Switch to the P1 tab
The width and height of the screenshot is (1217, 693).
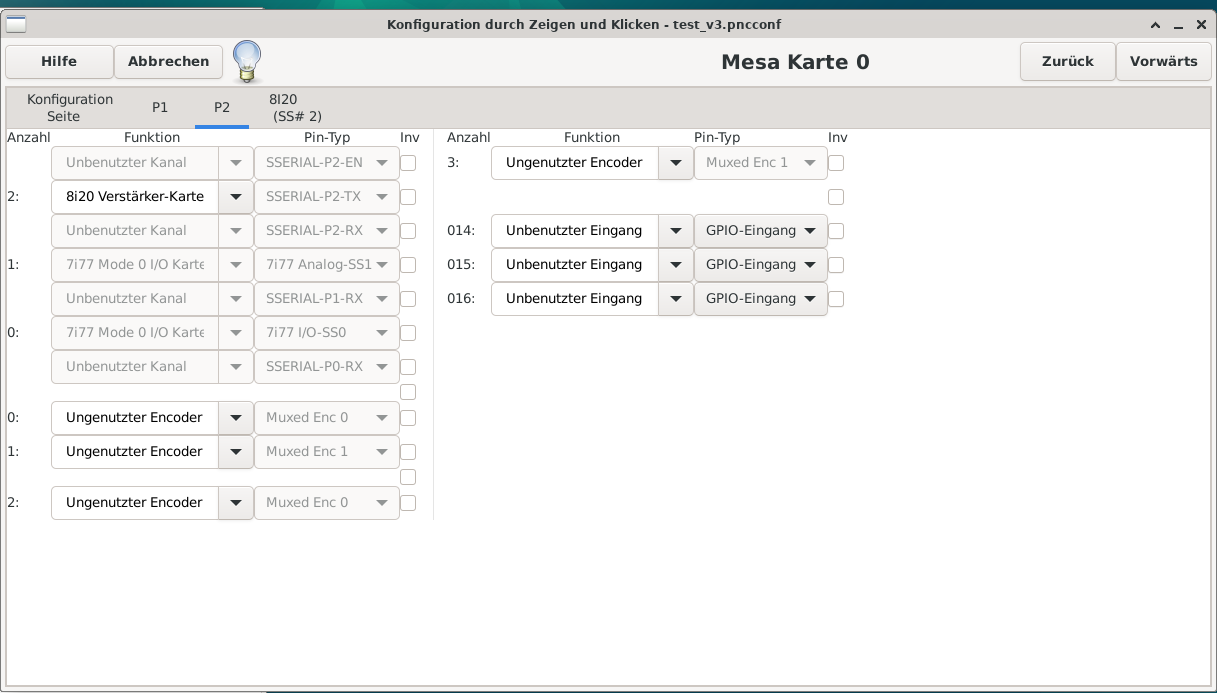(x=160, y=108)
